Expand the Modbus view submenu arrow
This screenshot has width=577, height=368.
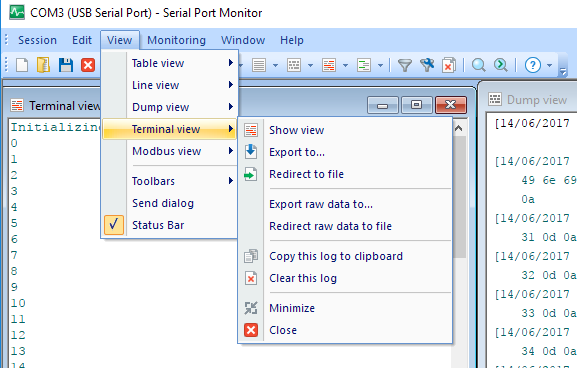pyautogui.click(x=231, y=151)
